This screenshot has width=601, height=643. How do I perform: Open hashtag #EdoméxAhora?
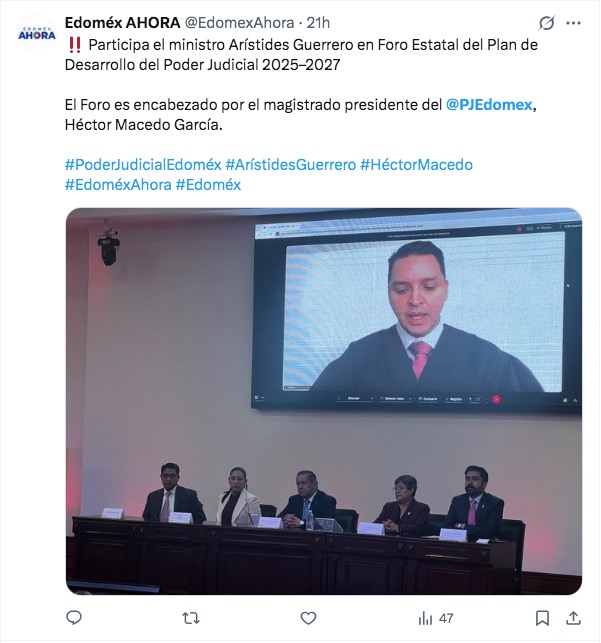click(x=118, y=185)
